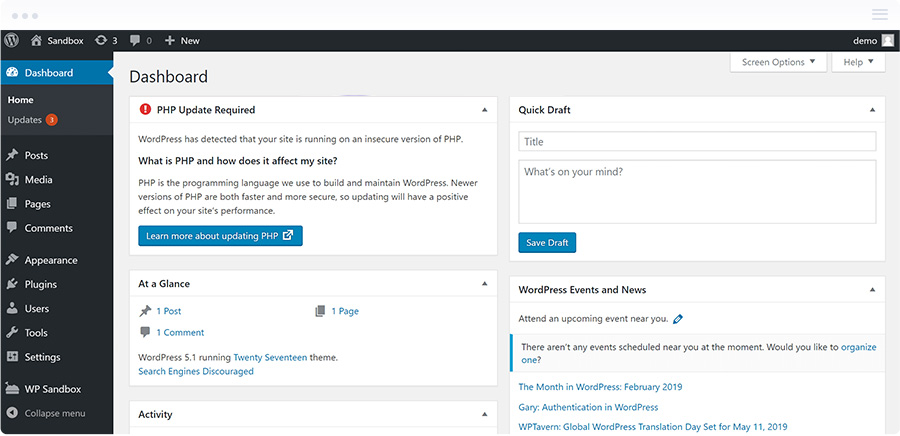Click the Save Draft button
900x436 pixels.
click(547, 243)
